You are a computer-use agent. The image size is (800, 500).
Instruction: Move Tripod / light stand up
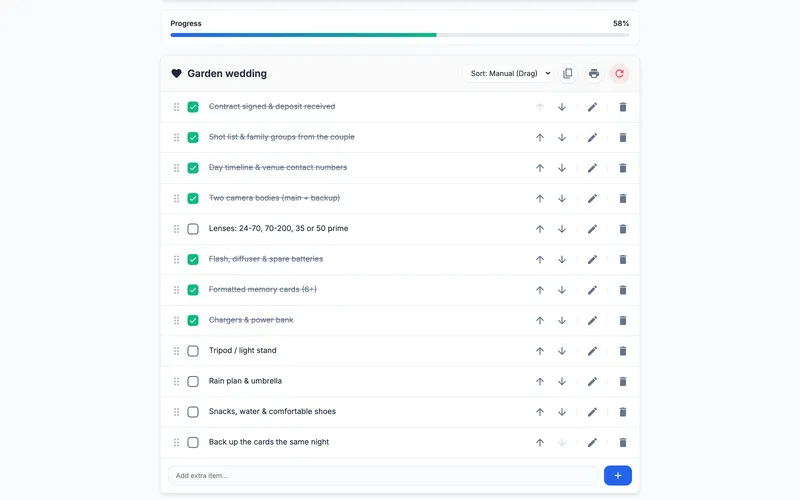pos(540,351)
